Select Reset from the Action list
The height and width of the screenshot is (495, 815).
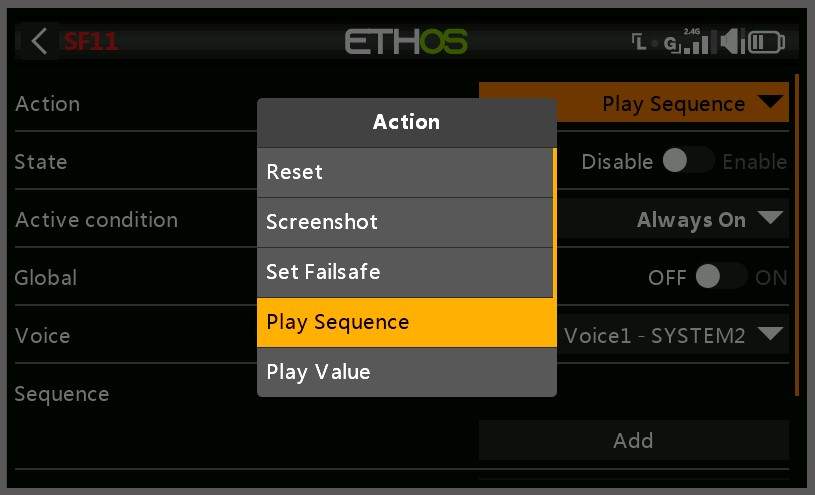pos(404,172)
